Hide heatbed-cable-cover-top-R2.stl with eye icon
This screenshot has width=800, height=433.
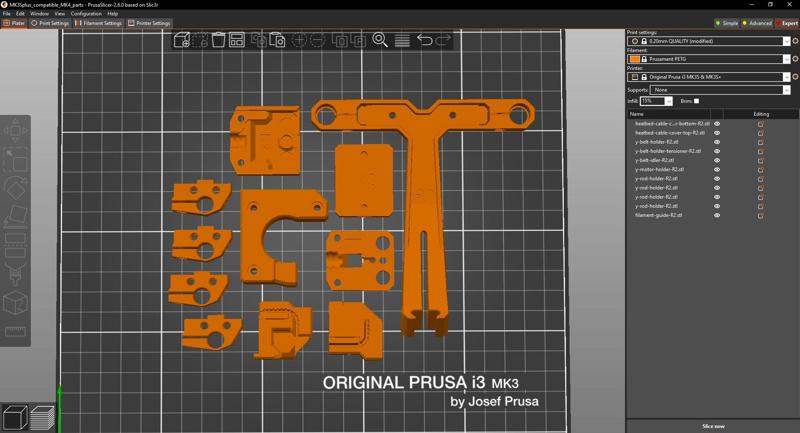pyautogui.click(x=717, y=133)
